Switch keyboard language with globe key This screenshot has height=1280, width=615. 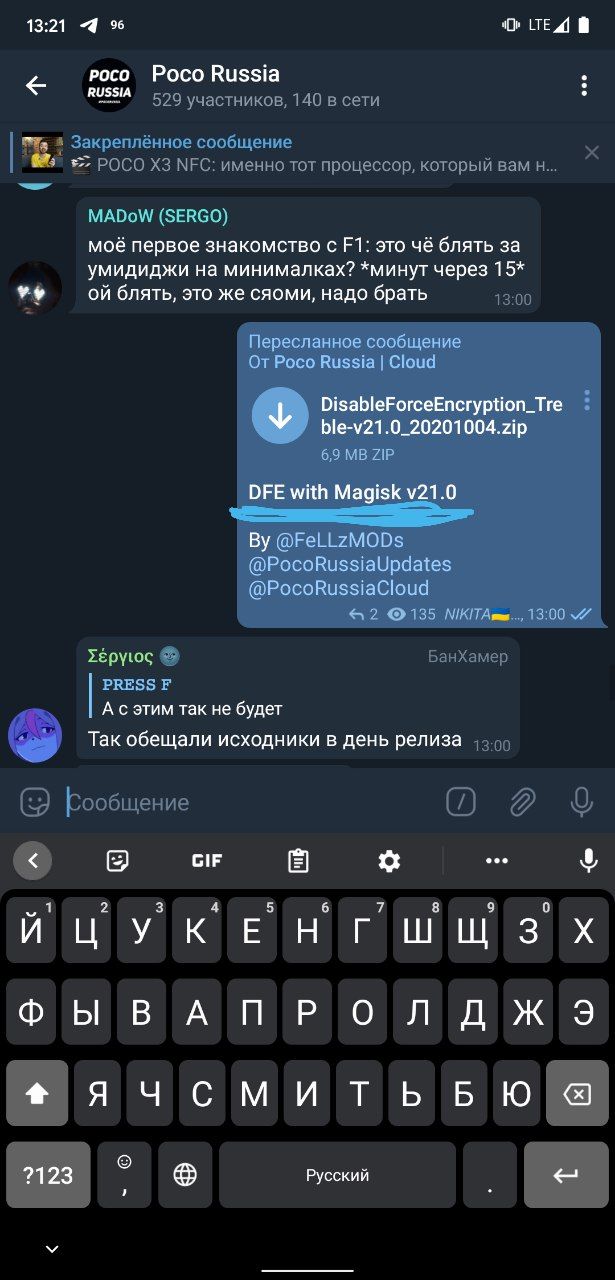tap(185, 1175)
